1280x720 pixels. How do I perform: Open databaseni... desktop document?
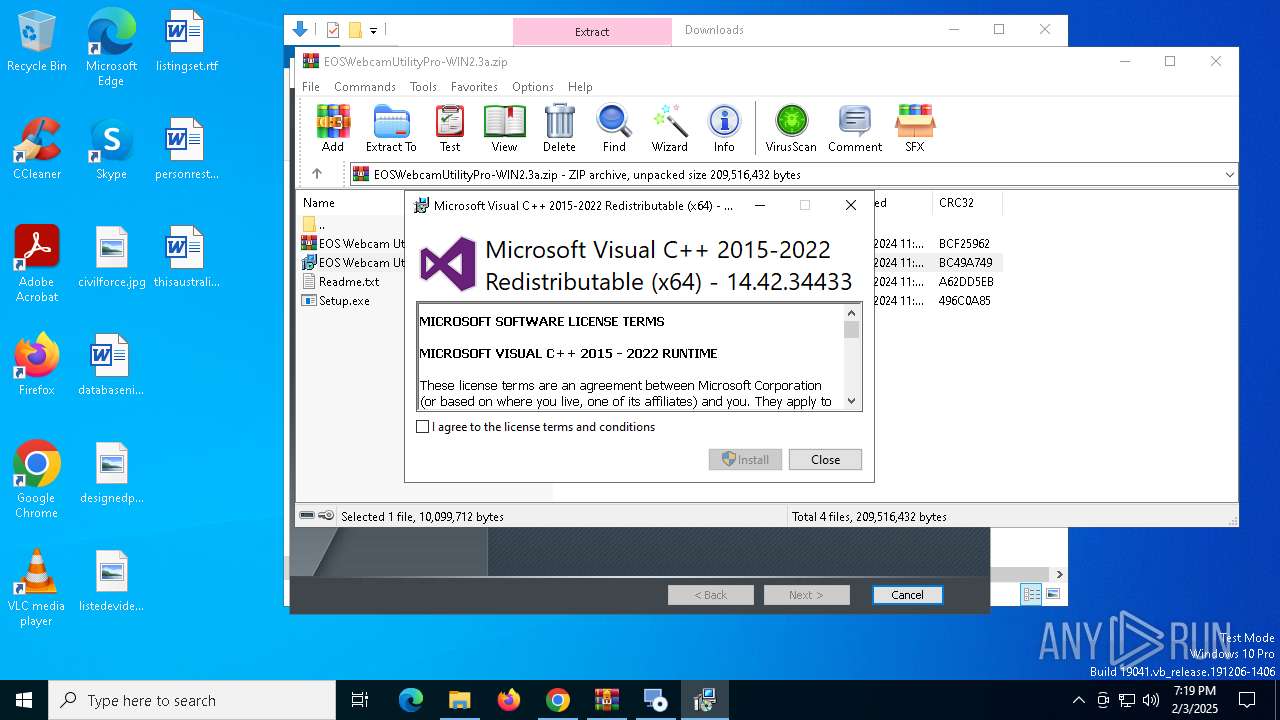tap(112, 364)
